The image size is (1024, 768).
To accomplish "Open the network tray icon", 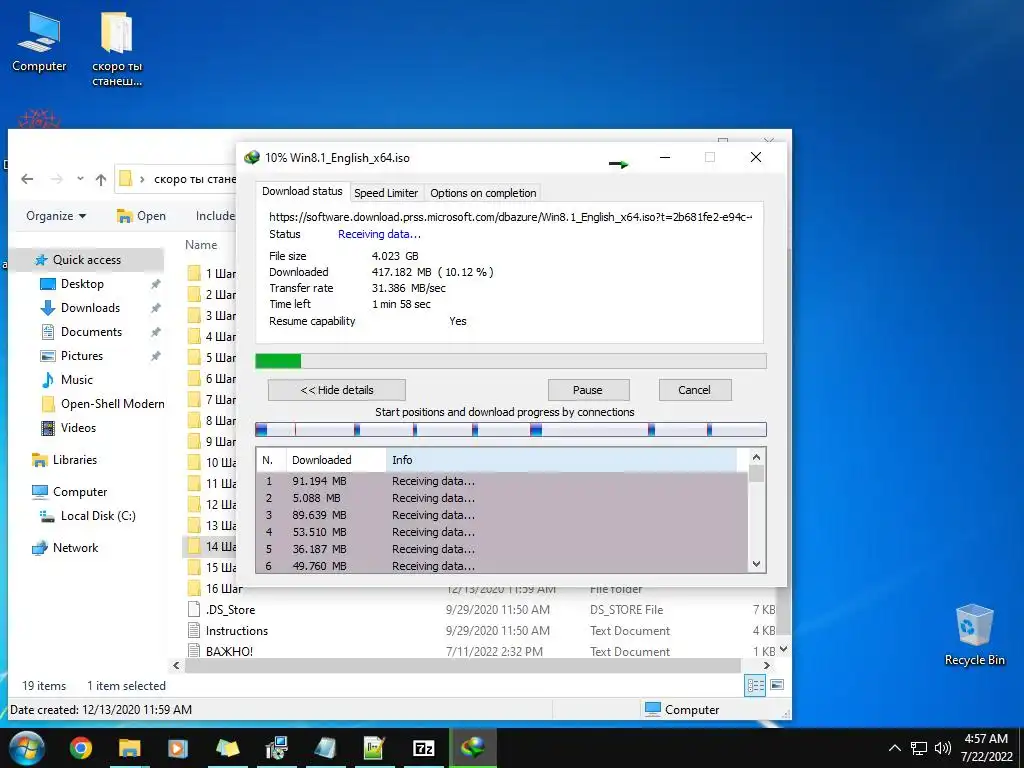I will pyautogui.click(x=919, y=748).
